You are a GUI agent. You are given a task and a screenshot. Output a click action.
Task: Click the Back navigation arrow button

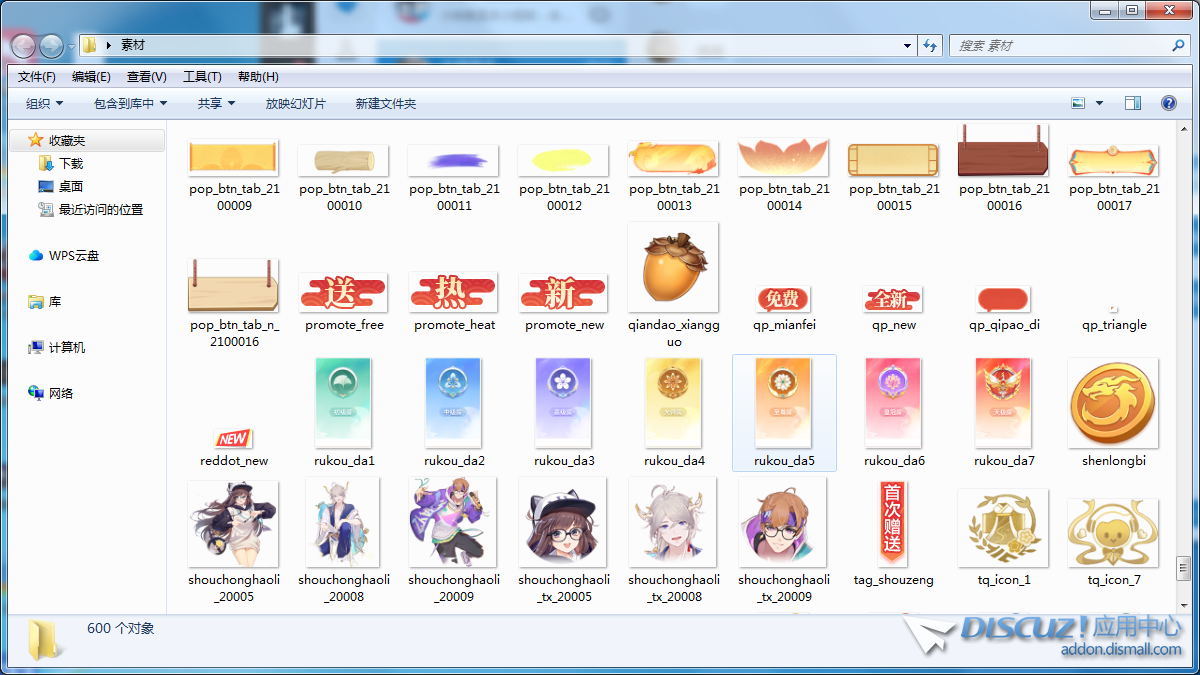(x=23, y=46)
